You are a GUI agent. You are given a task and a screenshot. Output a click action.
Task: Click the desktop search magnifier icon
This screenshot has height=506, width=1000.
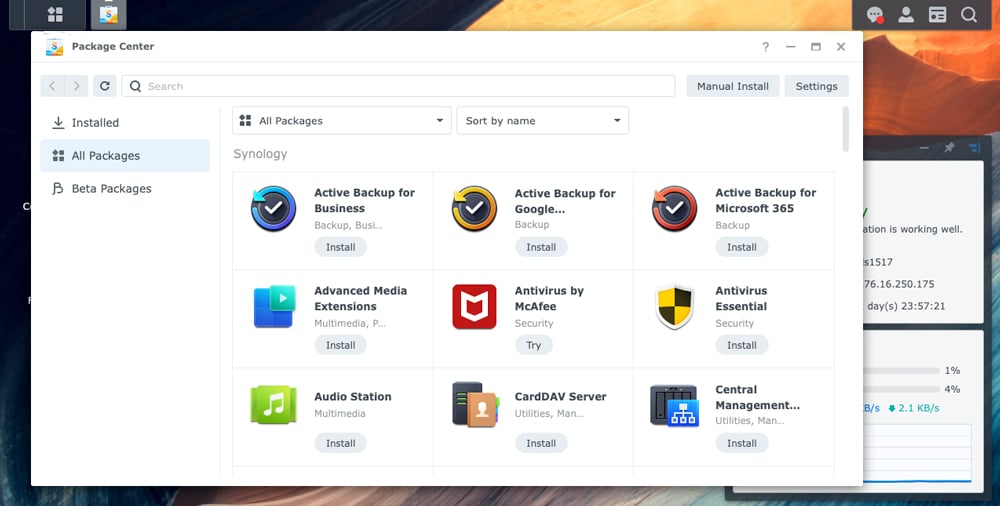[x=969, y=14]
